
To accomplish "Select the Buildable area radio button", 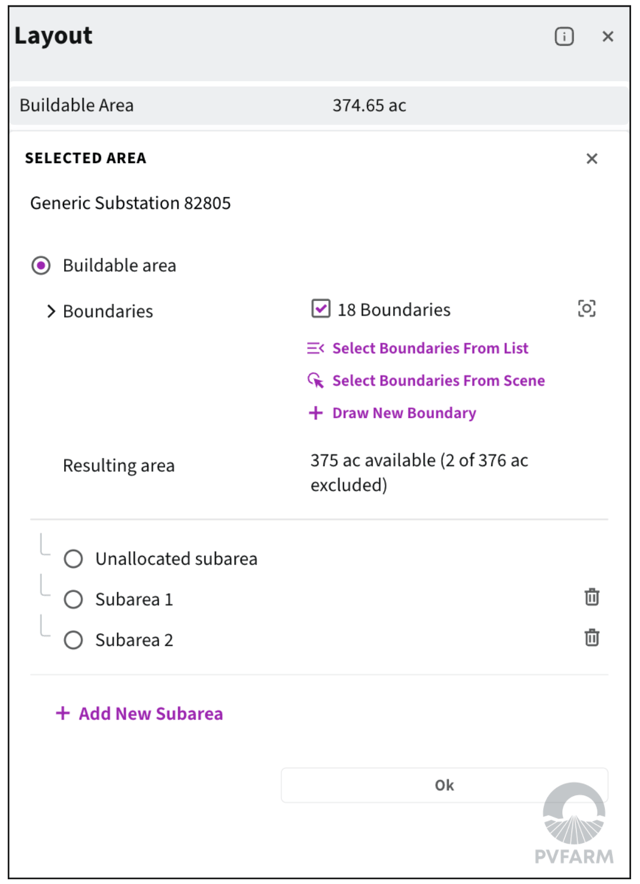I will click(x=41, y=266).
